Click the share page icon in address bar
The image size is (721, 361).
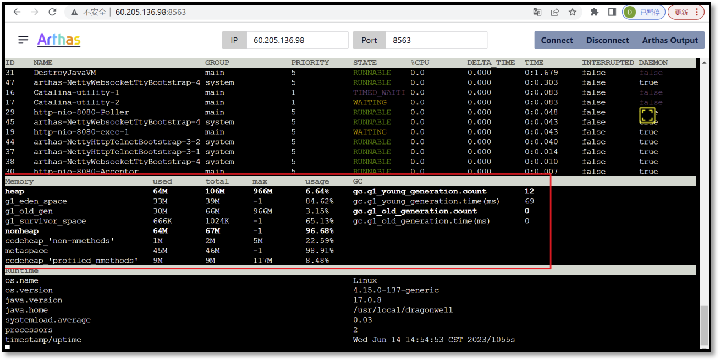pyautogui.click(x=555, y=12)
